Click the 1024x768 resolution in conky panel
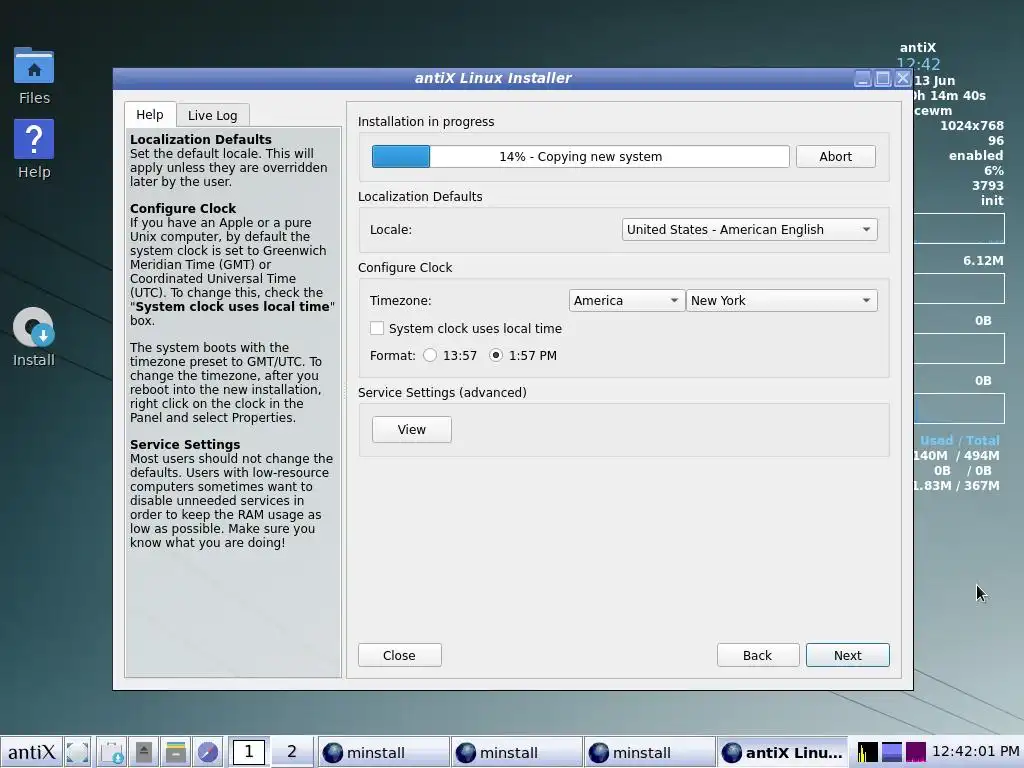1024x768 pixels. pyautogui.click(x=972, y=125)
